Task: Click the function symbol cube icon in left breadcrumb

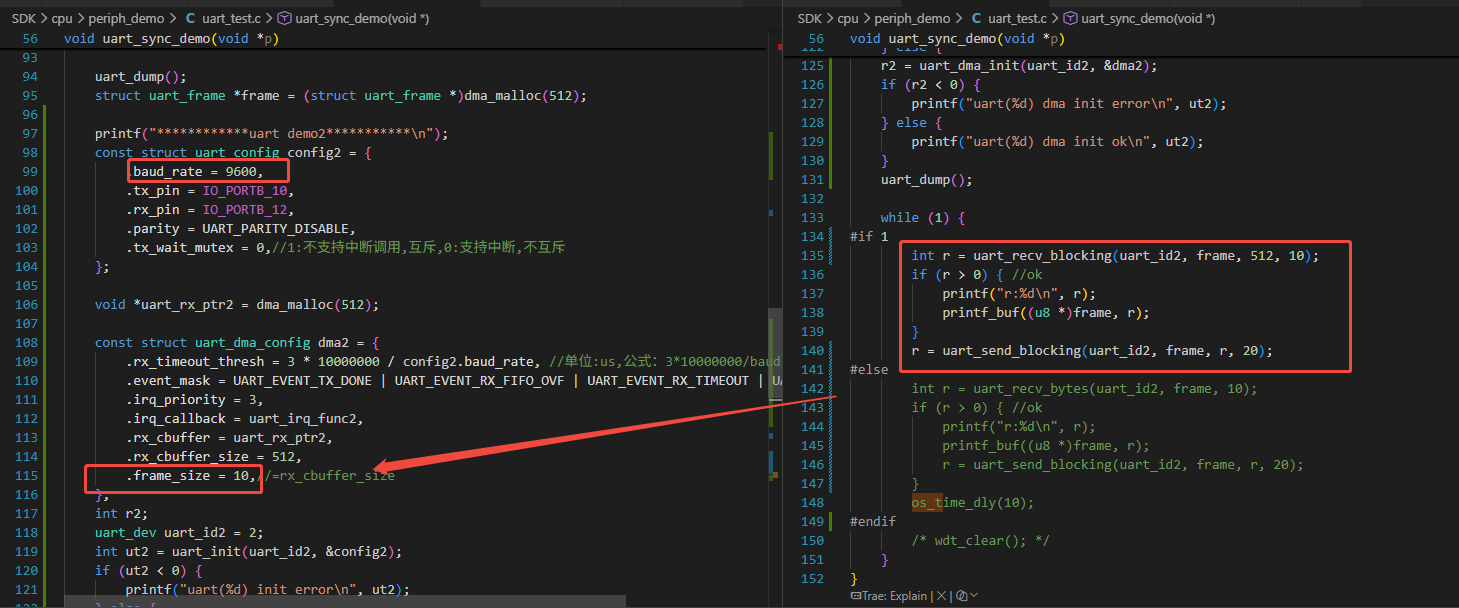Action: [284, 18]
